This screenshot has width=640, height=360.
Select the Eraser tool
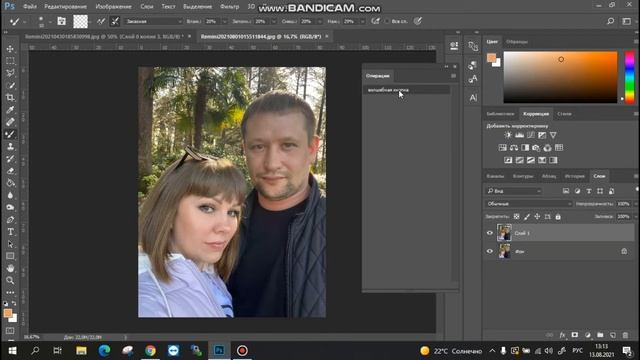(10, 171)
